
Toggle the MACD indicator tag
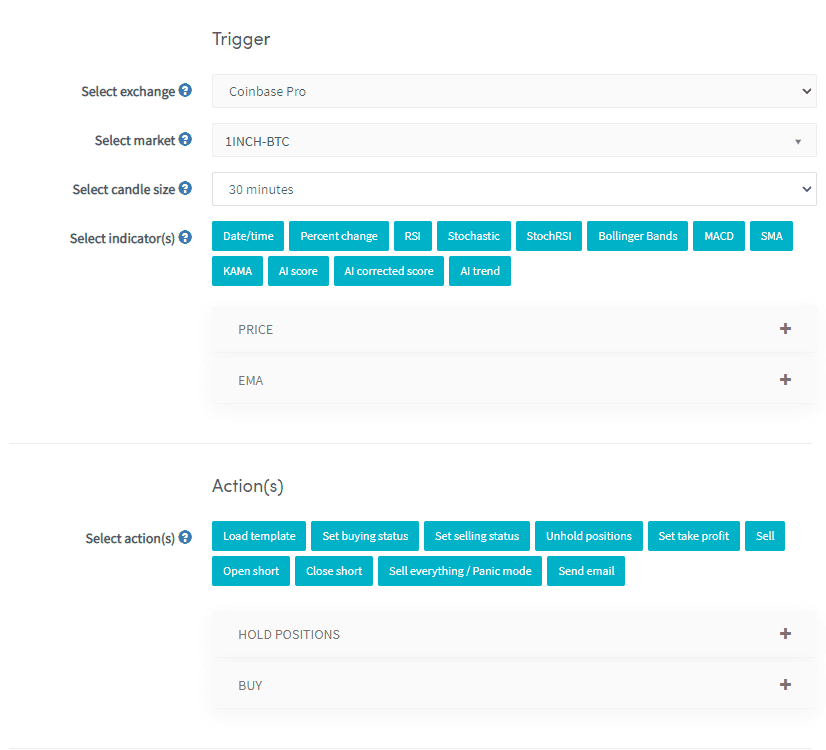point(718,236)
